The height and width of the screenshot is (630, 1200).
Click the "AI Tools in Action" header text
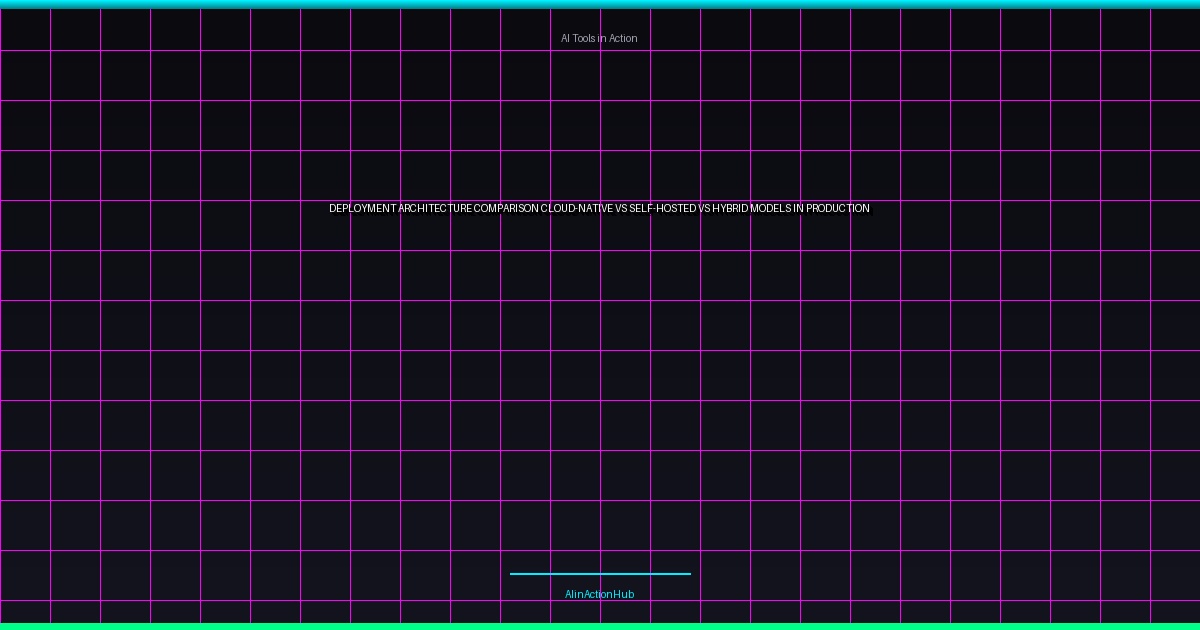tap(599, 38)
